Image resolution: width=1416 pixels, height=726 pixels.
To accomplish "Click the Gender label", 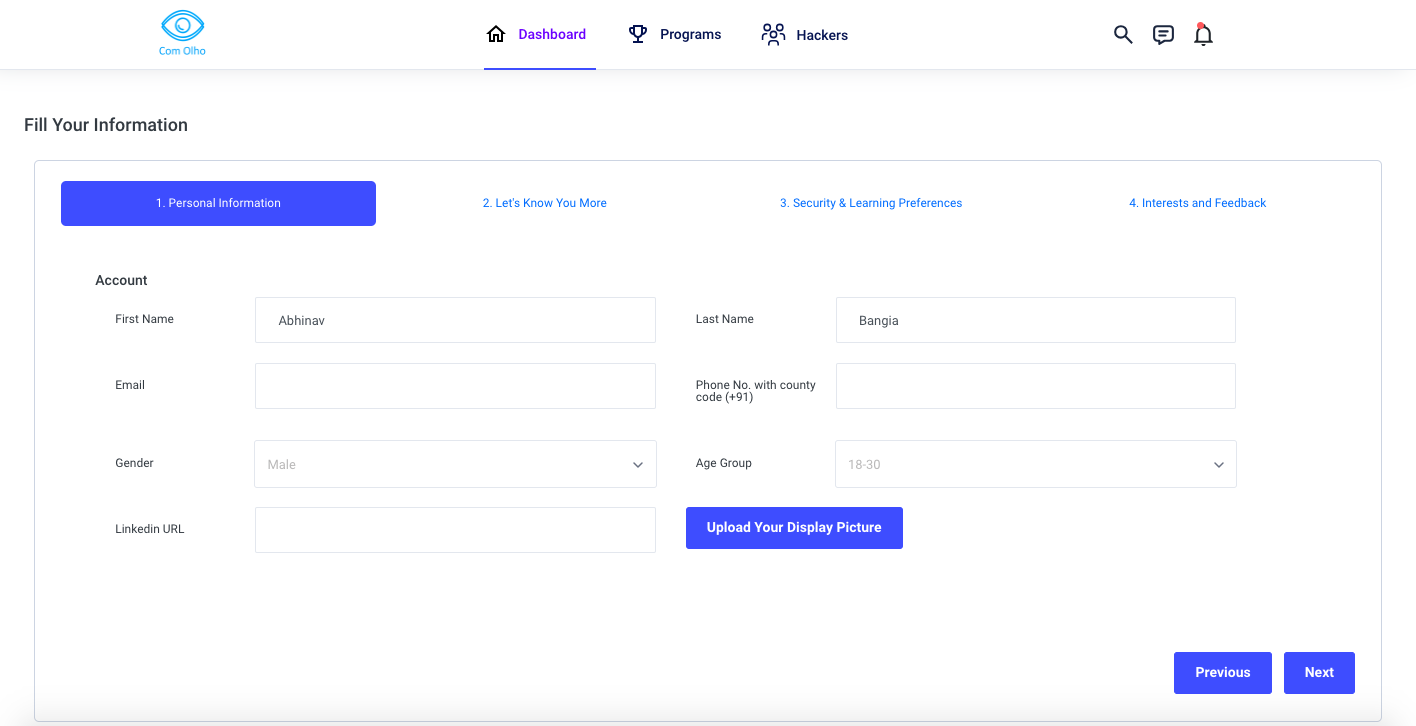I will [134, 463].
